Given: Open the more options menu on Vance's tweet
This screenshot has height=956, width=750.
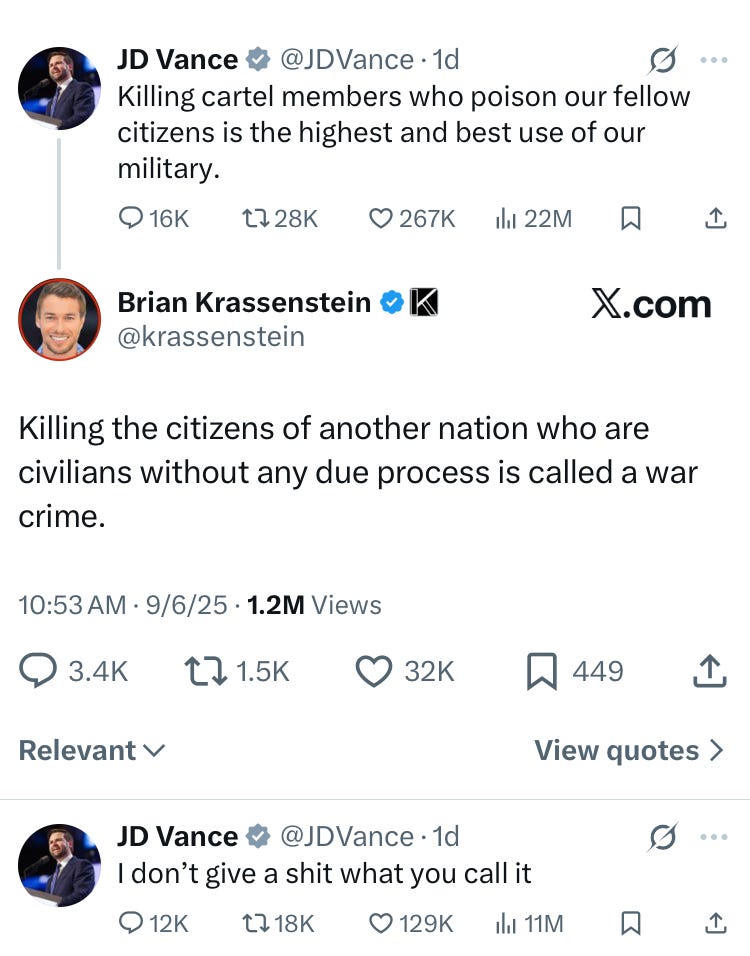Looking at the screenshot, I should (x=714, y=59).
